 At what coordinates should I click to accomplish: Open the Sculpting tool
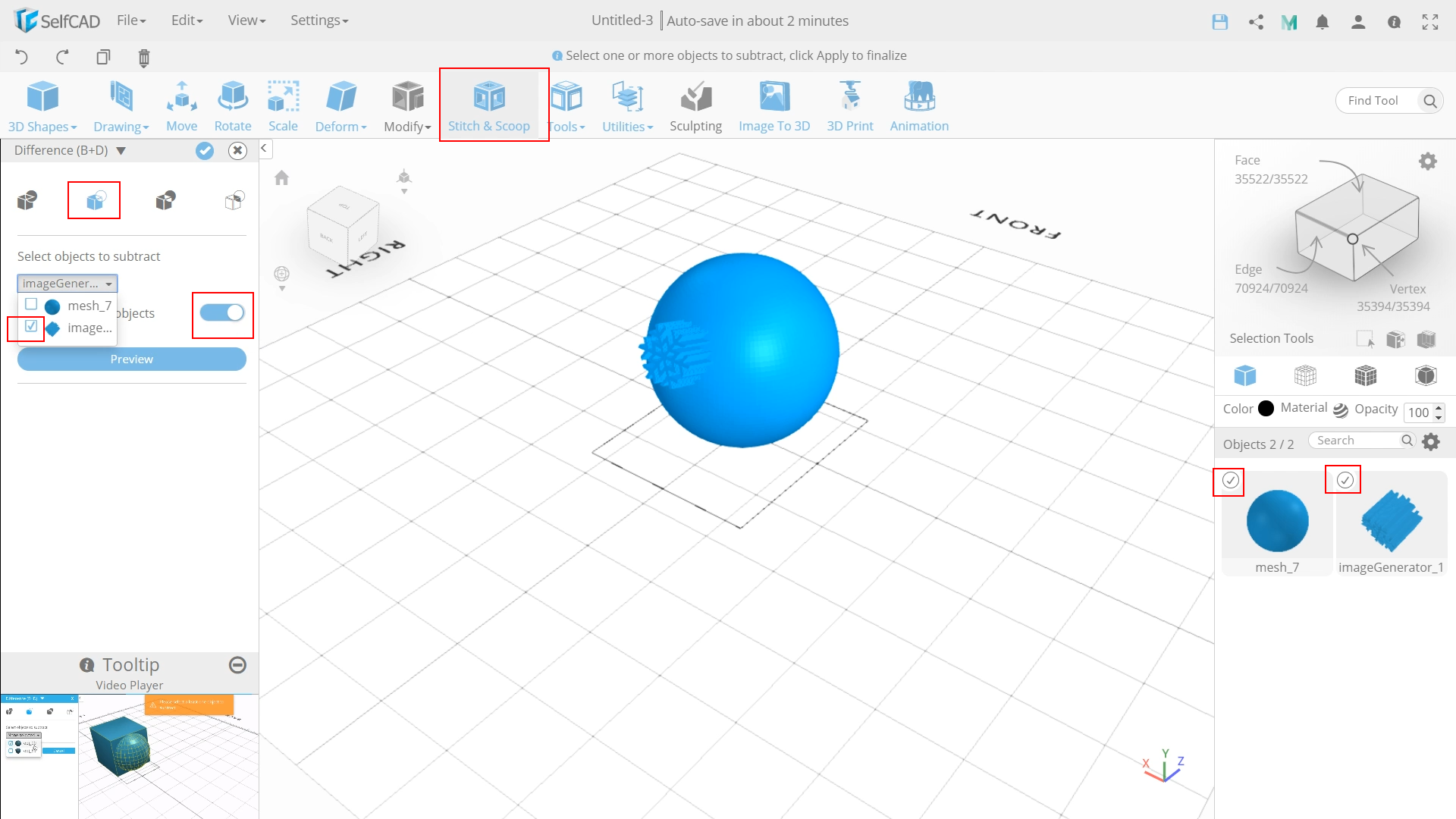695,106
